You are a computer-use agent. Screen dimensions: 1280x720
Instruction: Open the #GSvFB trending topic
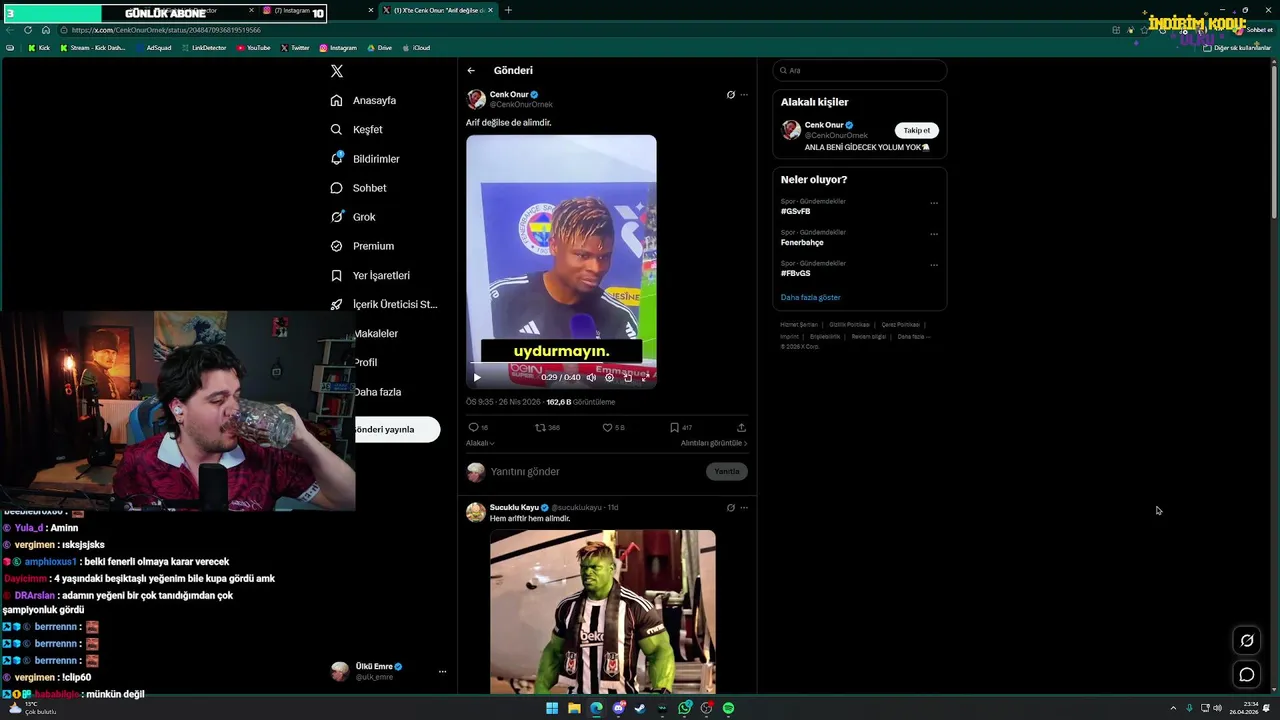[x=796, y=212]
